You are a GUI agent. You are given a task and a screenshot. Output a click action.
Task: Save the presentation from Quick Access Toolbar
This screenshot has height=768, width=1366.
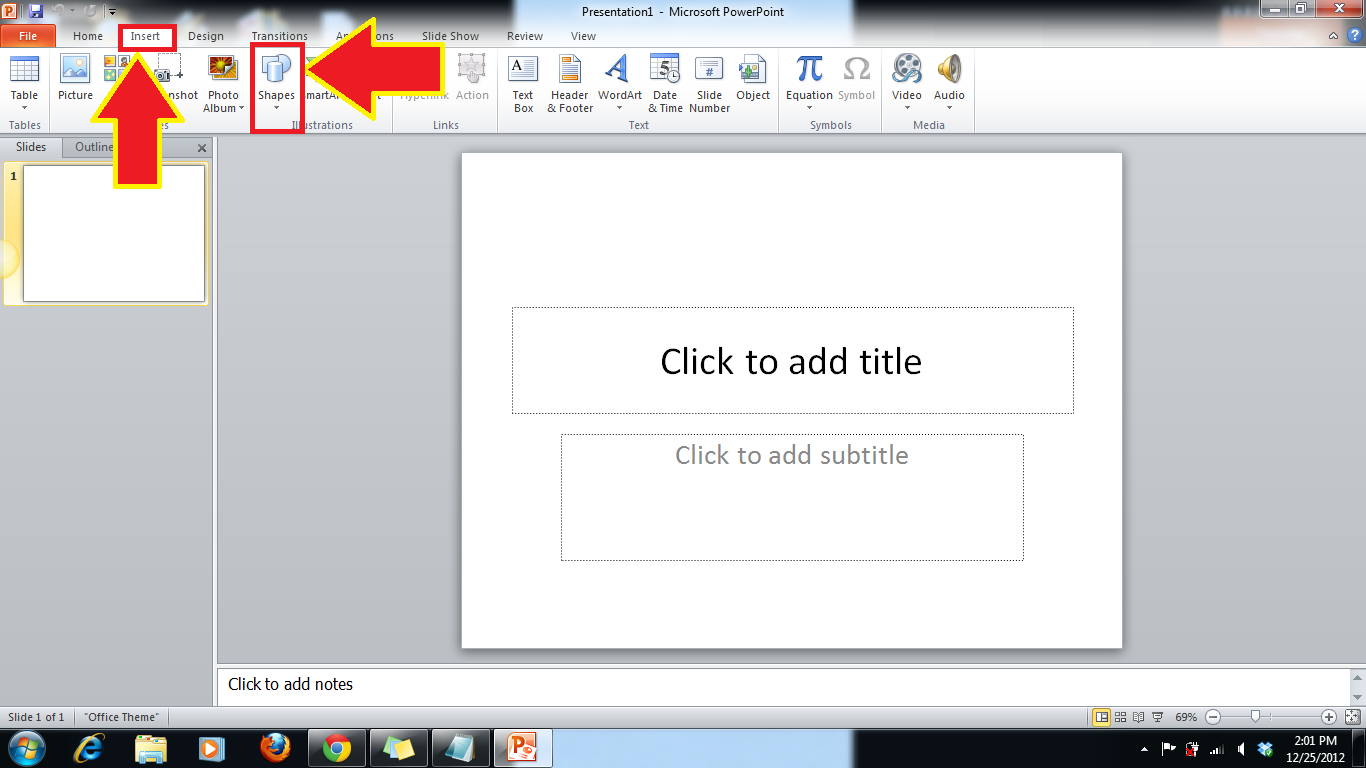36,11
